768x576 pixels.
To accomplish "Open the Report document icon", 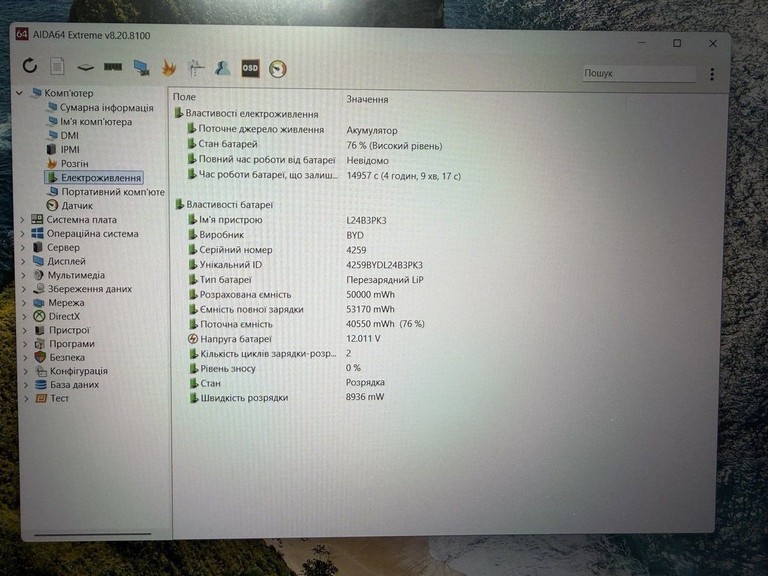I will click(57, 66).
